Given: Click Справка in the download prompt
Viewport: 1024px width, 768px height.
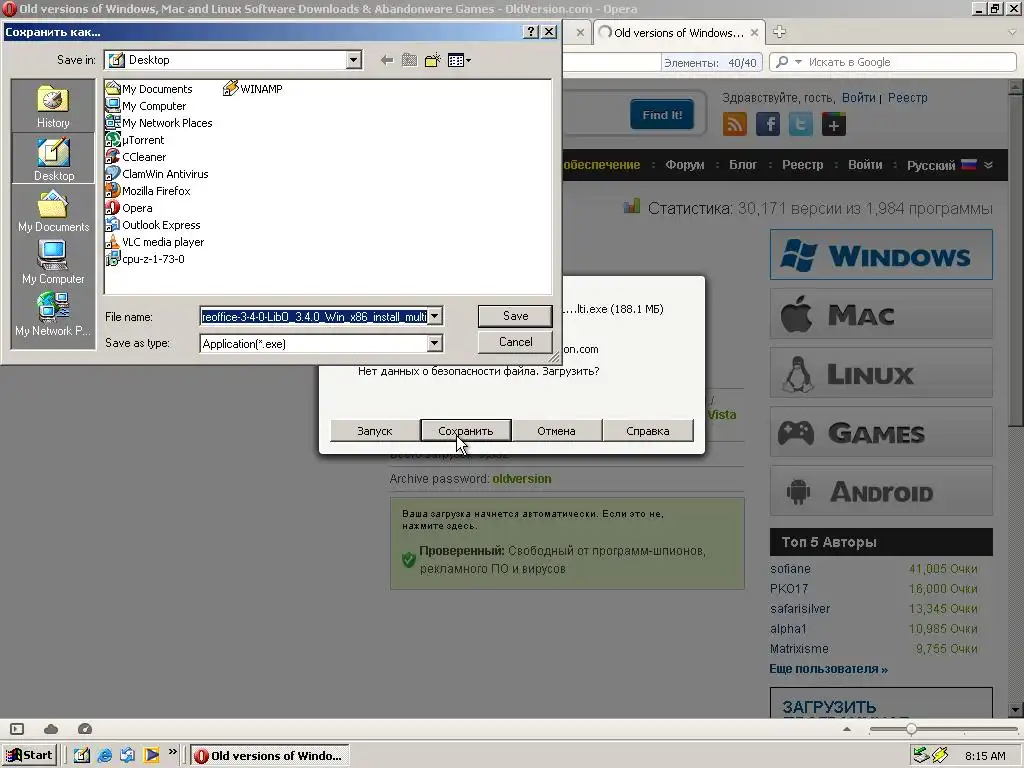Looking at the screenshot, I should 648,431.
